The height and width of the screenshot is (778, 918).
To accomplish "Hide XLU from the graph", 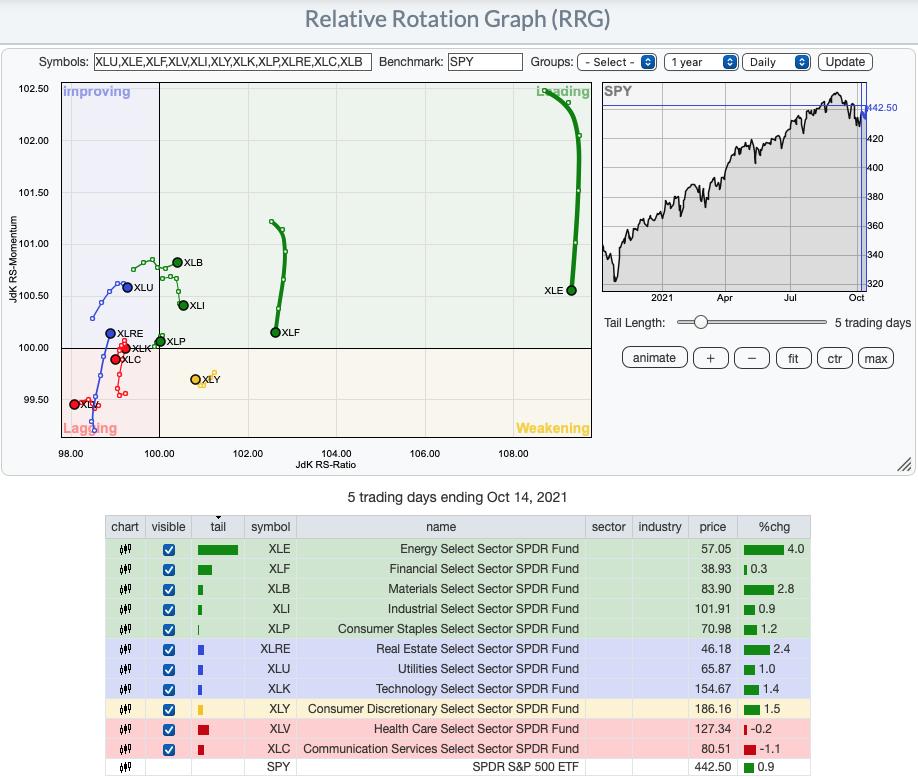I will (169, 670).
